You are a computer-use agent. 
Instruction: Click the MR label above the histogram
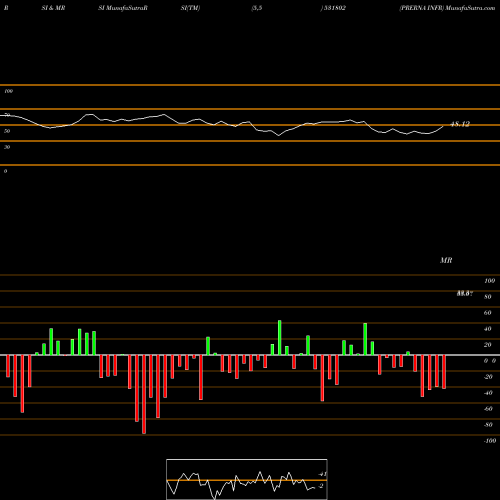tap(446, 260)
